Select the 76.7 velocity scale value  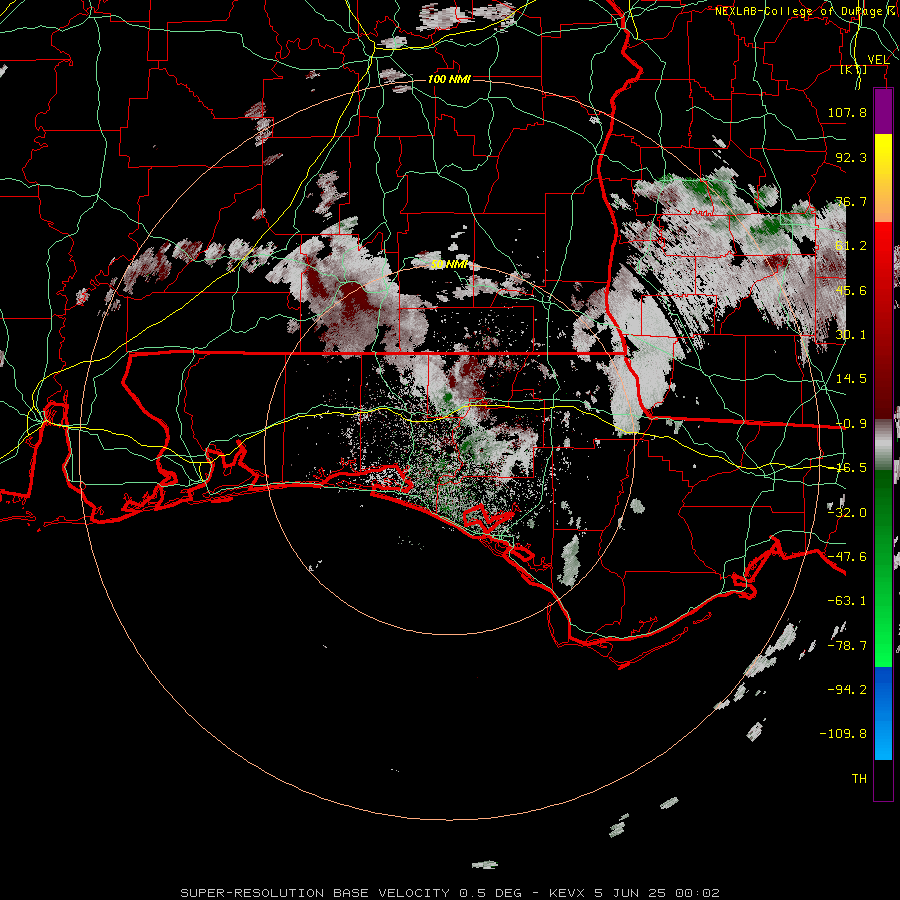[851, 201]
